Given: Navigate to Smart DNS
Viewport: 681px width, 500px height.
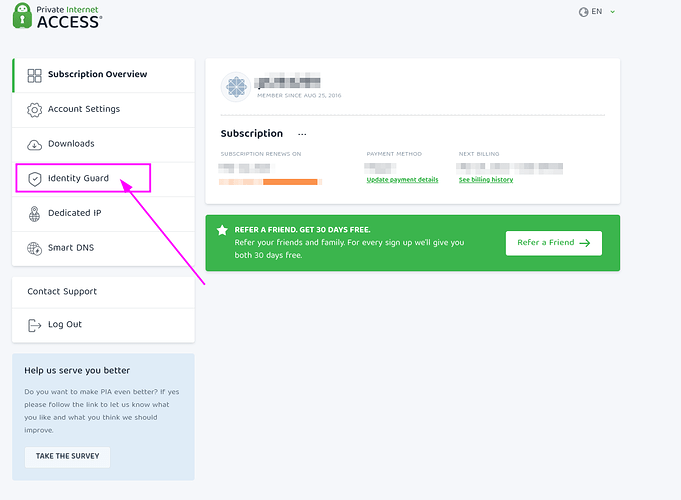Looking at the screenshot, I should click(x=103, y=248).
